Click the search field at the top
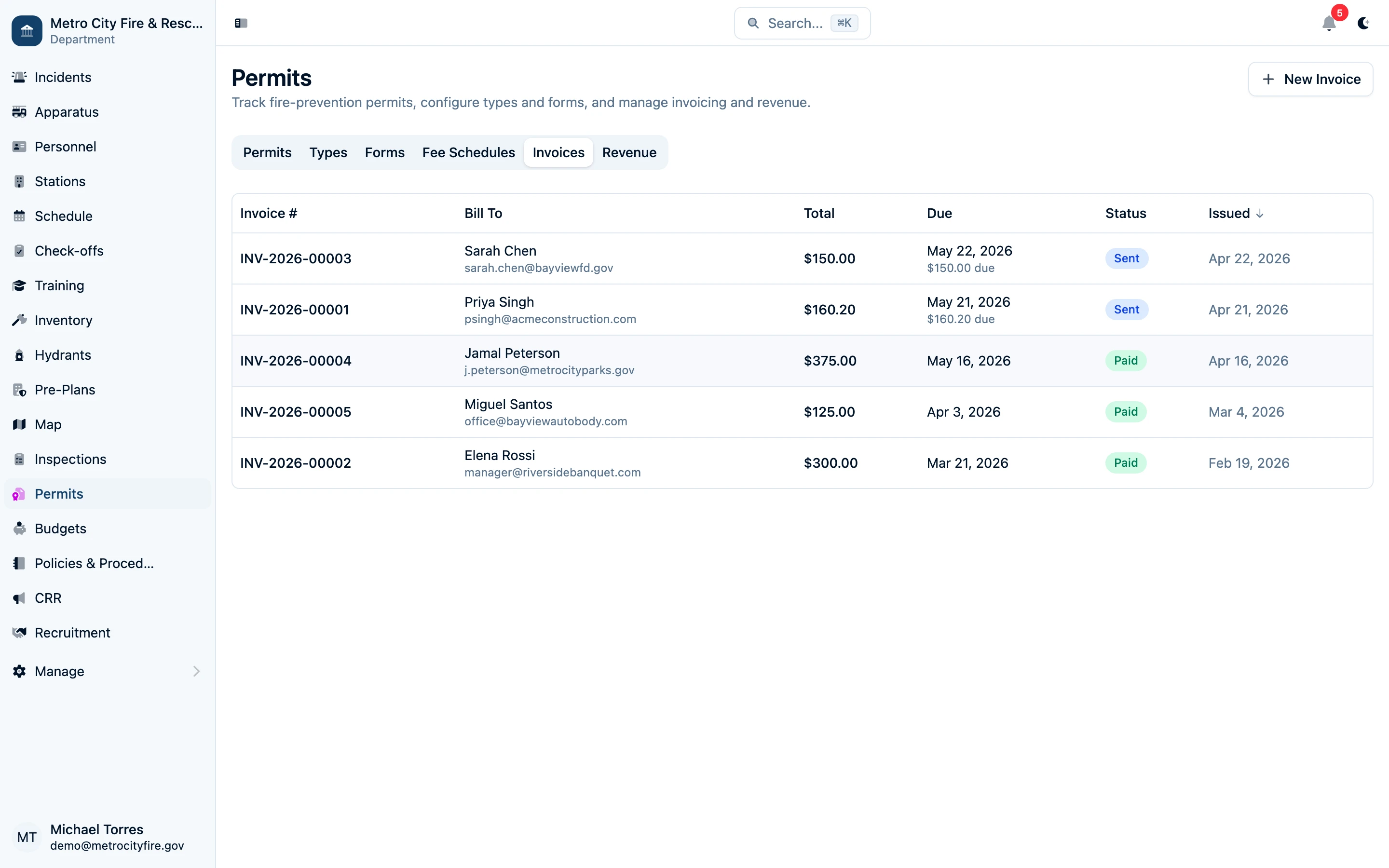This screenshot has width=1389, height=868. pos(802,23)
